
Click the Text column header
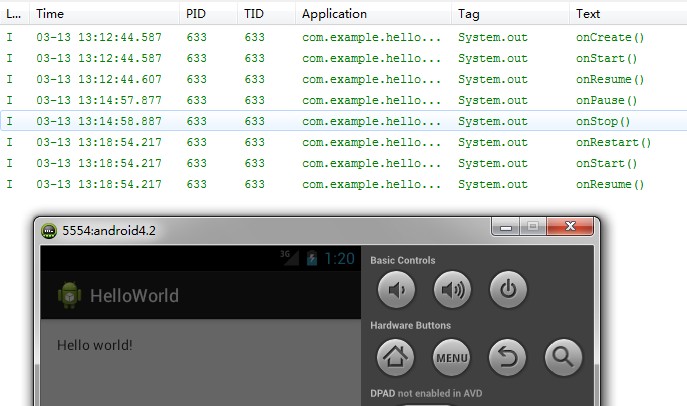point(628,14)
